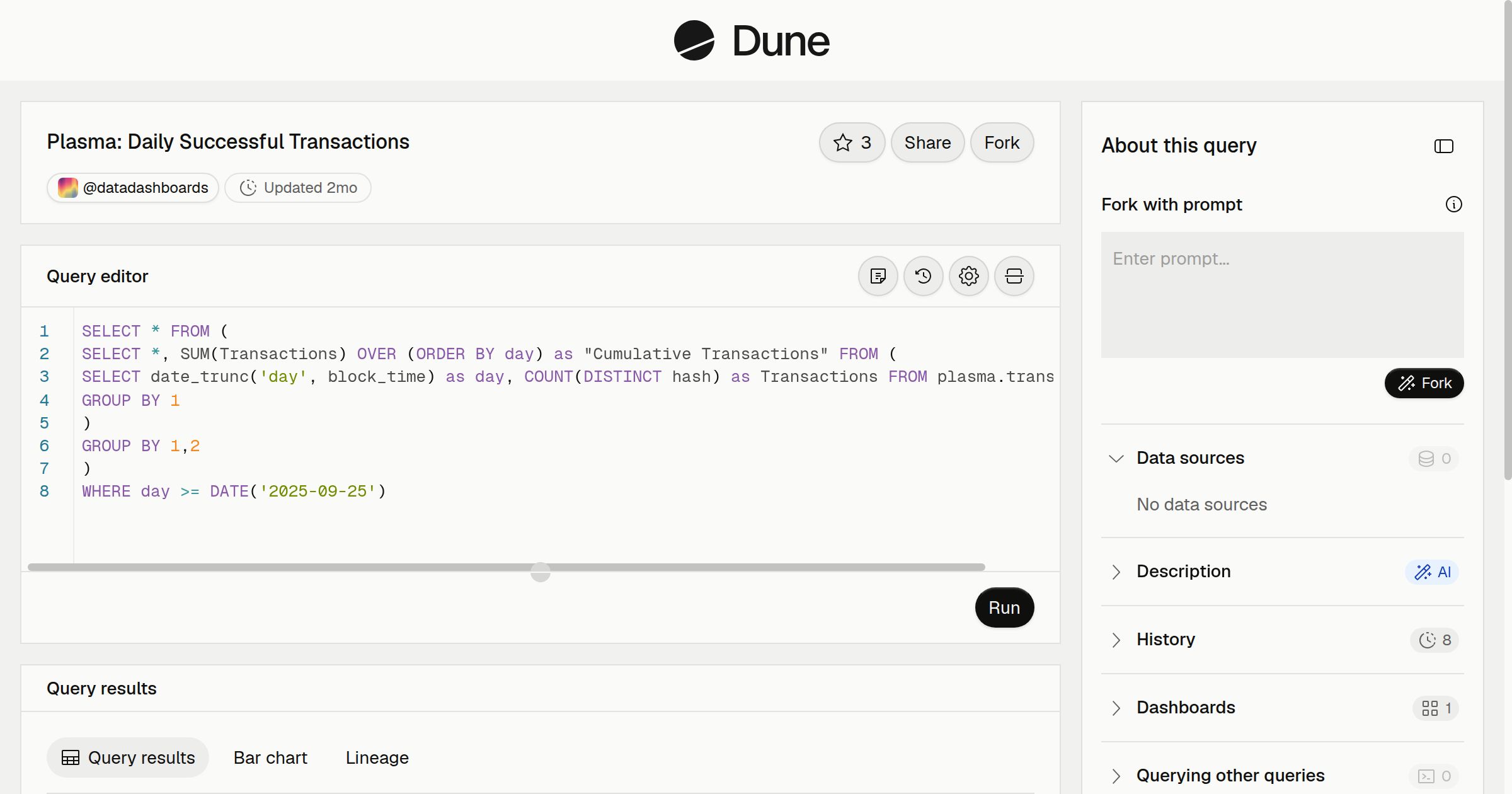The height and width of the screenshot is (794, 1512).
Task: Click the "No data sources" text
Action: 1201,504
